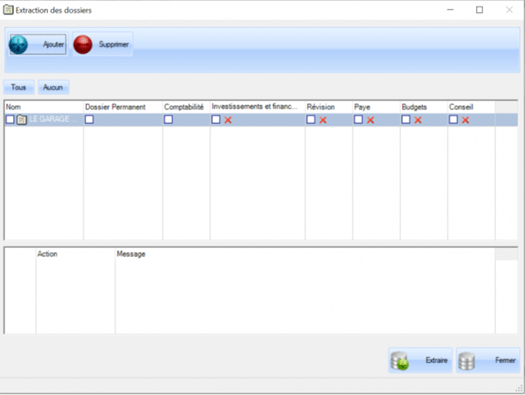Click the Message column header in the log
The width and height of the screenshot is (525, 395).
[305, 254]
